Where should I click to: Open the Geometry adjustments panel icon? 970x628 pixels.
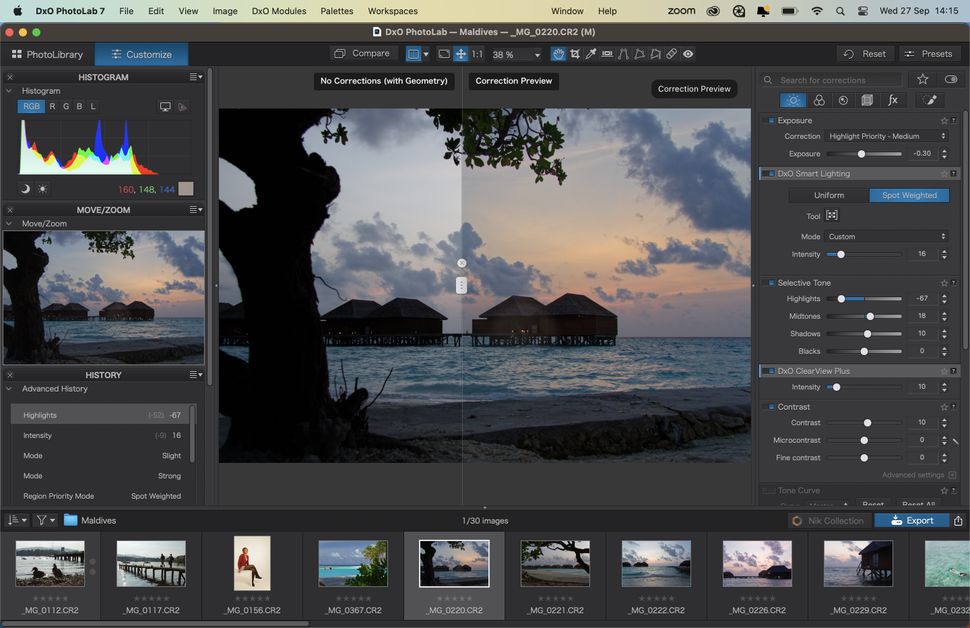pyautogui.click(x=869, y=100)
